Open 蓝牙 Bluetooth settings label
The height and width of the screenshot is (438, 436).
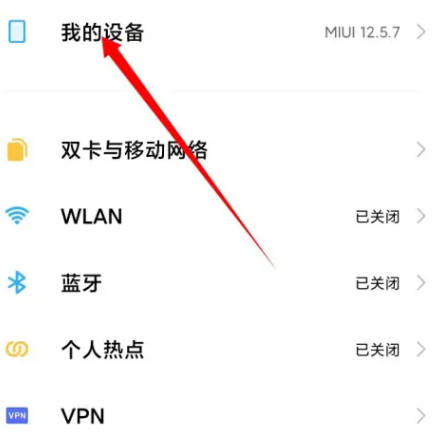click(81, 283)
